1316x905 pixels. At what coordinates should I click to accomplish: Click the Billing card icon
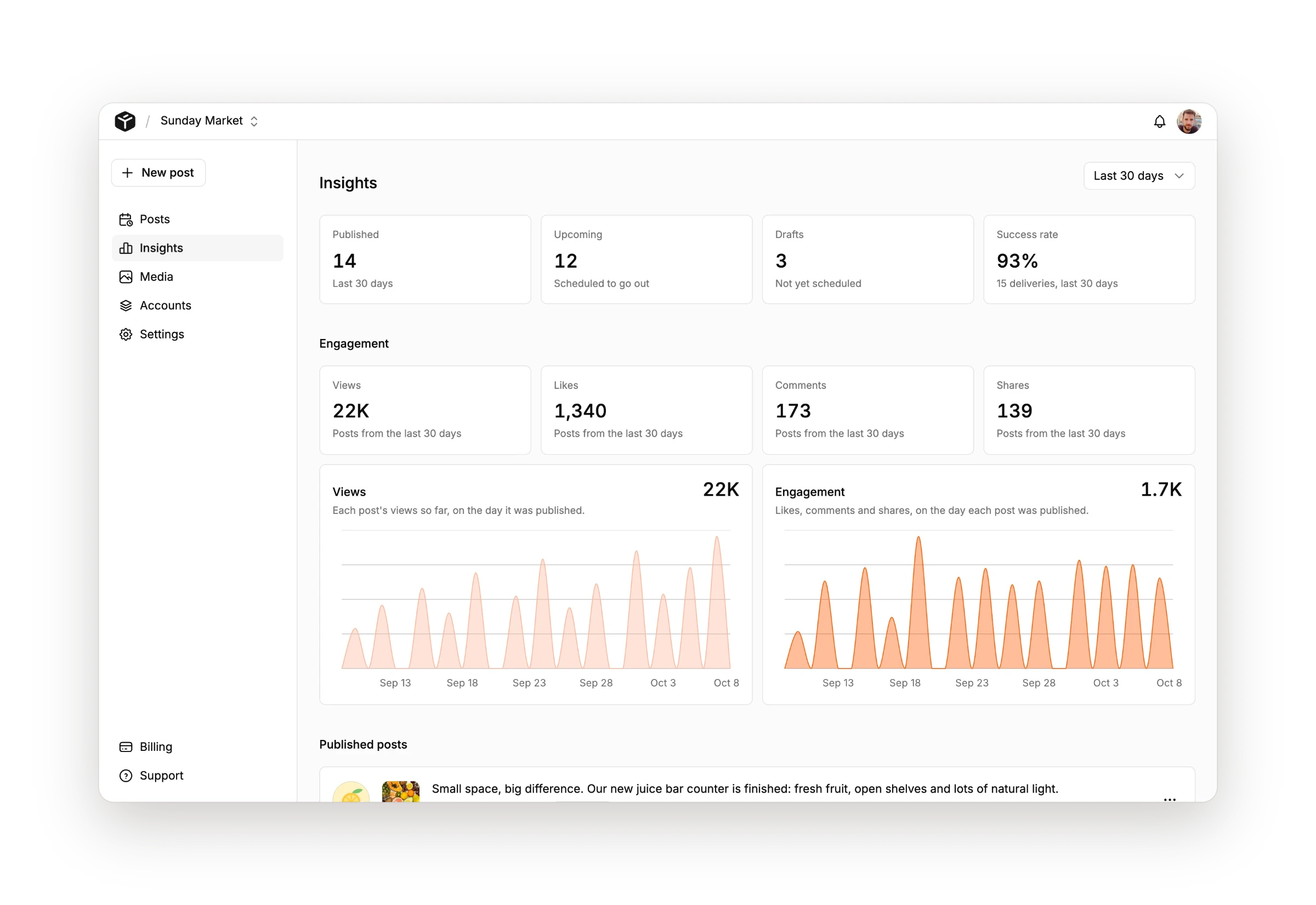(126, 747)
